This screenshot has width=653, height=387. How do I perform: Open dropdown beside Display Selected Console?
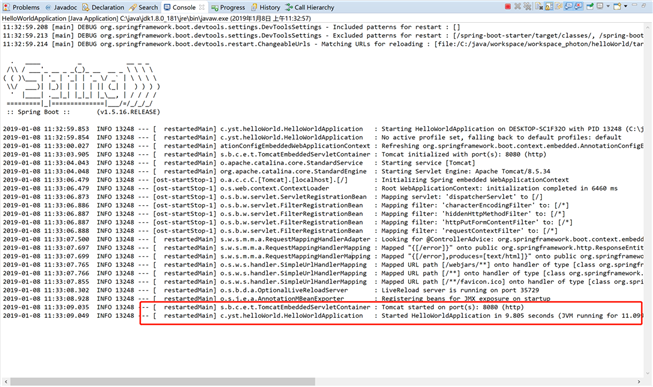coord(608,6)
